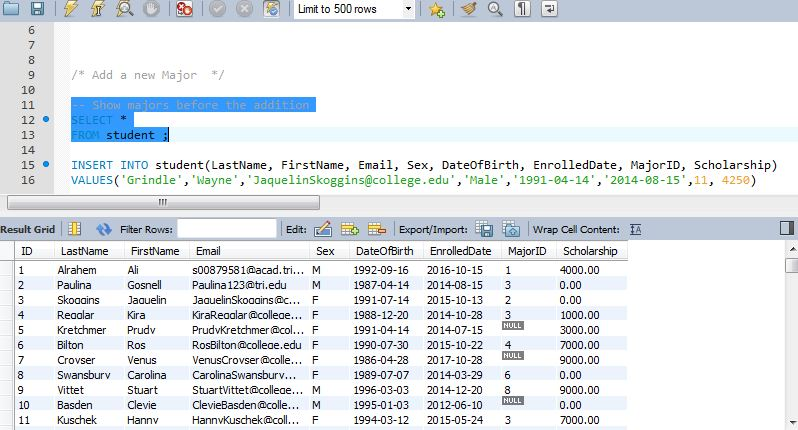Toggle auto-commit mode icon
The width and height of the screenshot is (798, 430).
272,8
